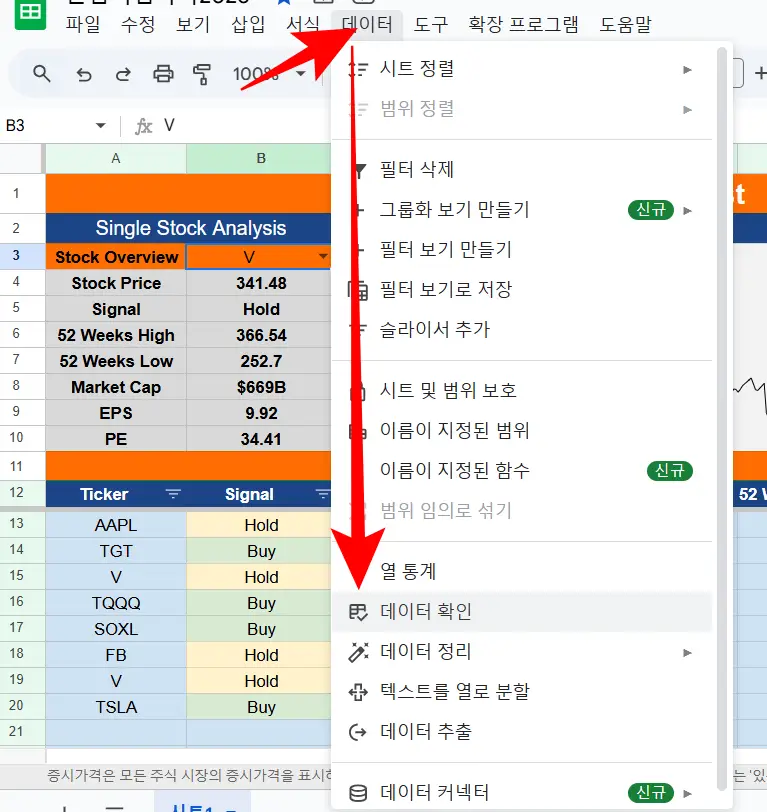Click the data menu vertical scrollbar
Viewport: 767px width, 812px height.
click(722, 419)
